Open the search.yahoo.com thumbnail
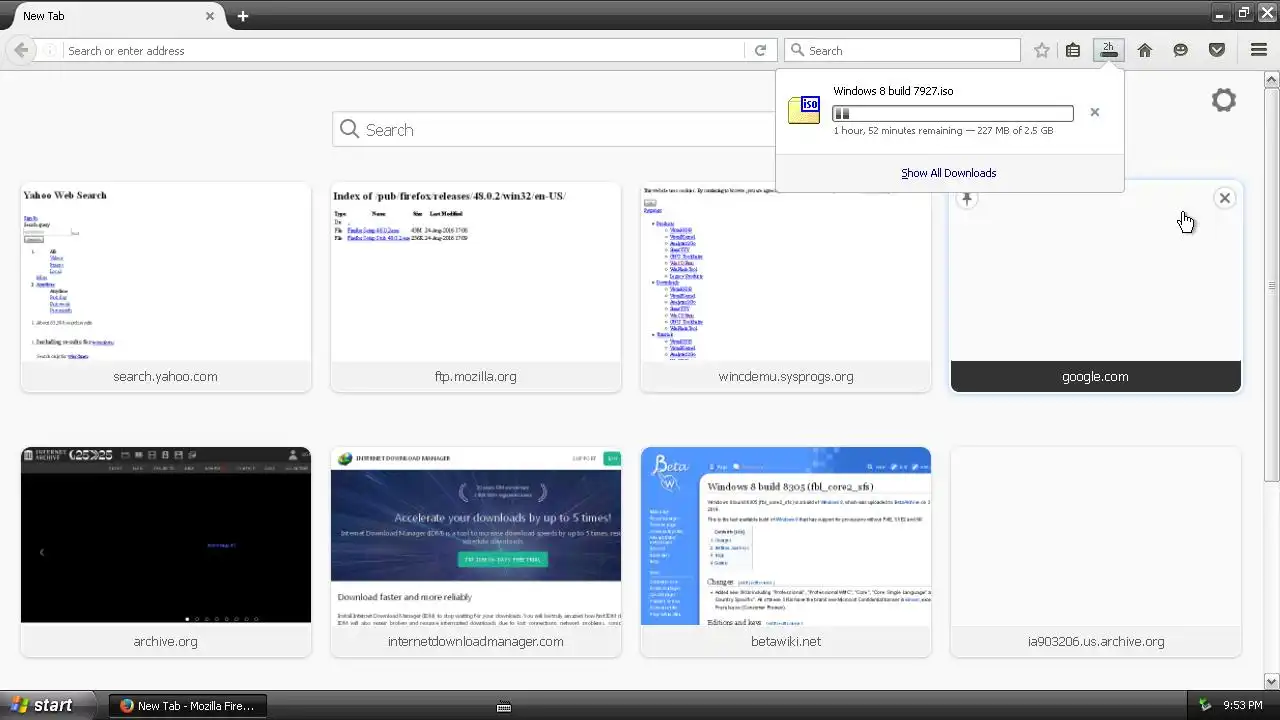The height and width of the screenshot is (720, 1280). [x=166, y=287]
